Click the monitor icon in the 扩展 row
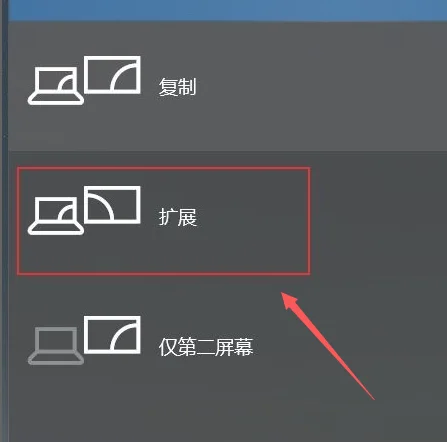 pos(112,205)
